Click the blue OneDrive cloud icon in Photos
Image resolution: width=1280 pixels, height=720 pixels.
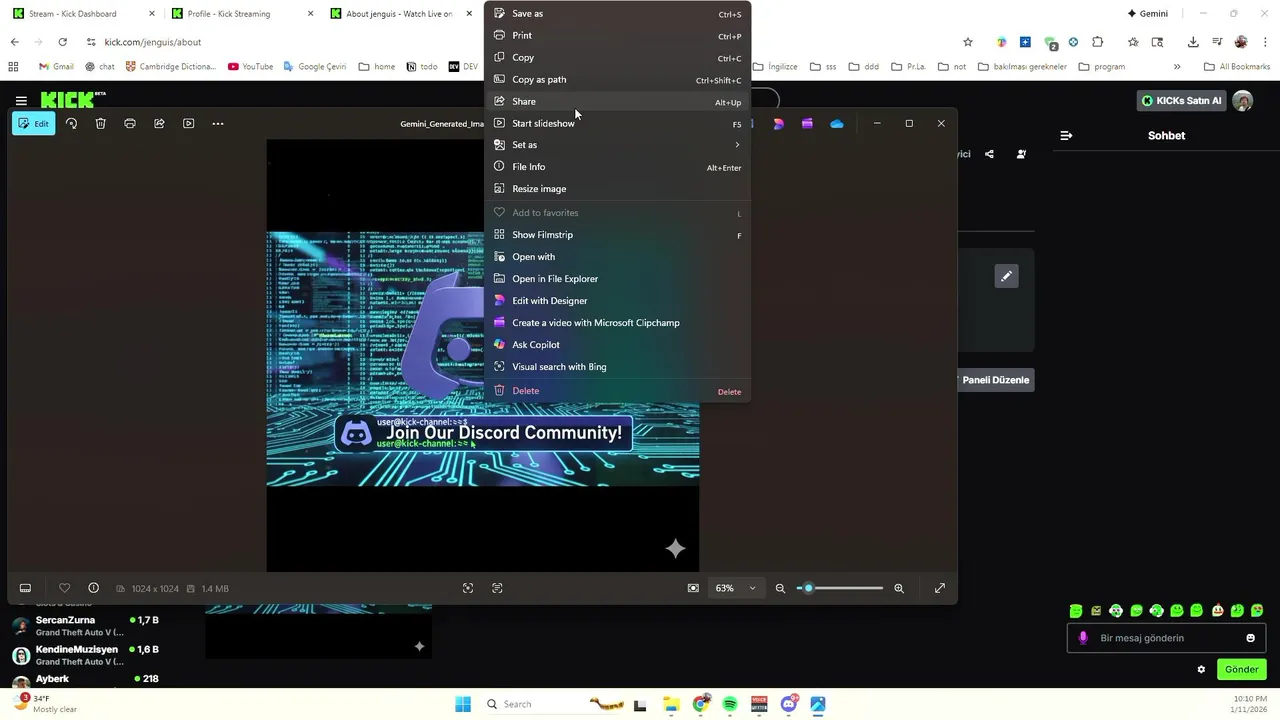pos(837,124)
